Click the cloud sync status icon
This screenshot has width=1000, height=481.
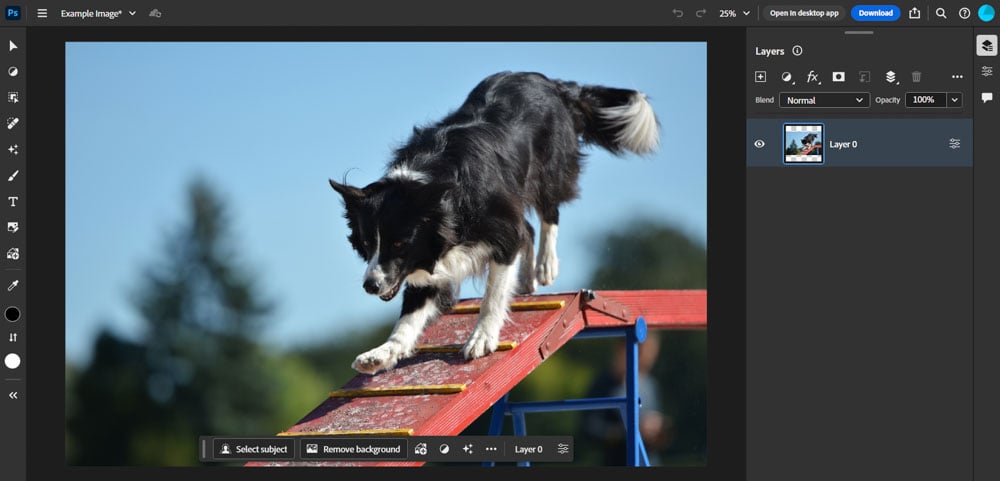point(155,13)
